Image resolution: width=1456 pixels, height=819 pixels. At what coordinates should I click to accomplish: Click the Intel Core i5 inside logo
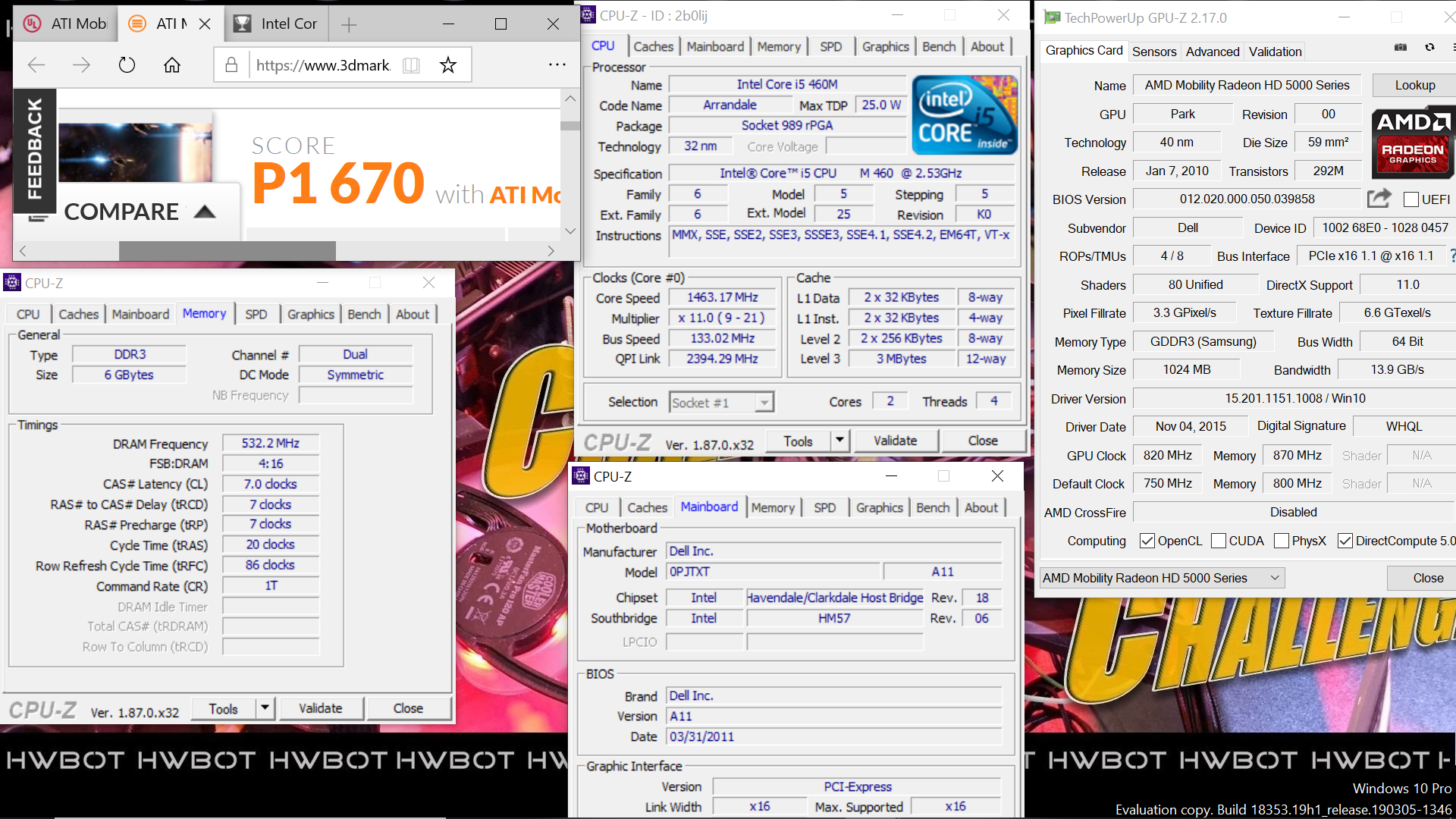click(965, 115)
